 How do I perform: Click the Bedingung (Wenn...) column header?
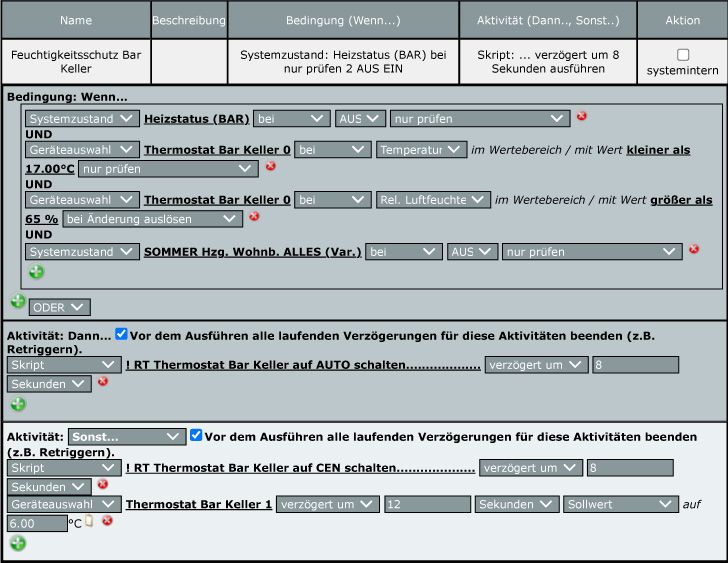343,20
